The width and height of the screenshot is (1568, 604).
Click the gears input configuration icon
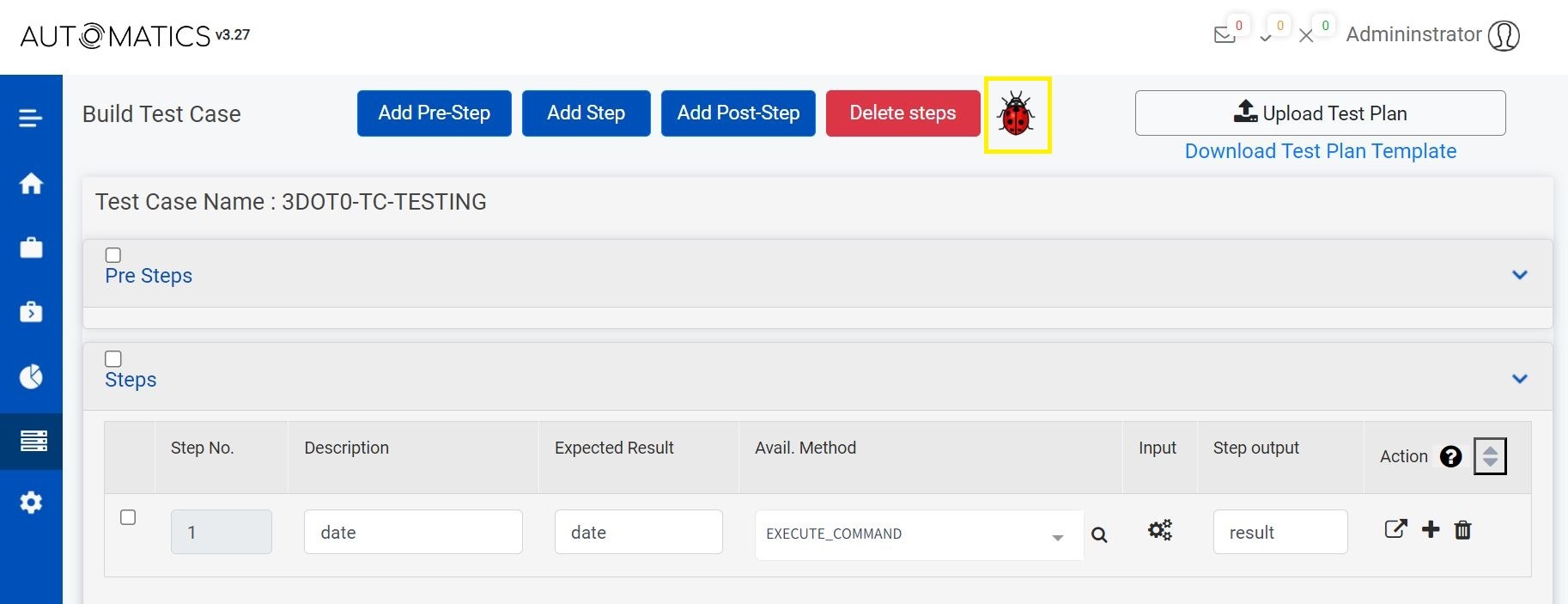point(1159,530)
